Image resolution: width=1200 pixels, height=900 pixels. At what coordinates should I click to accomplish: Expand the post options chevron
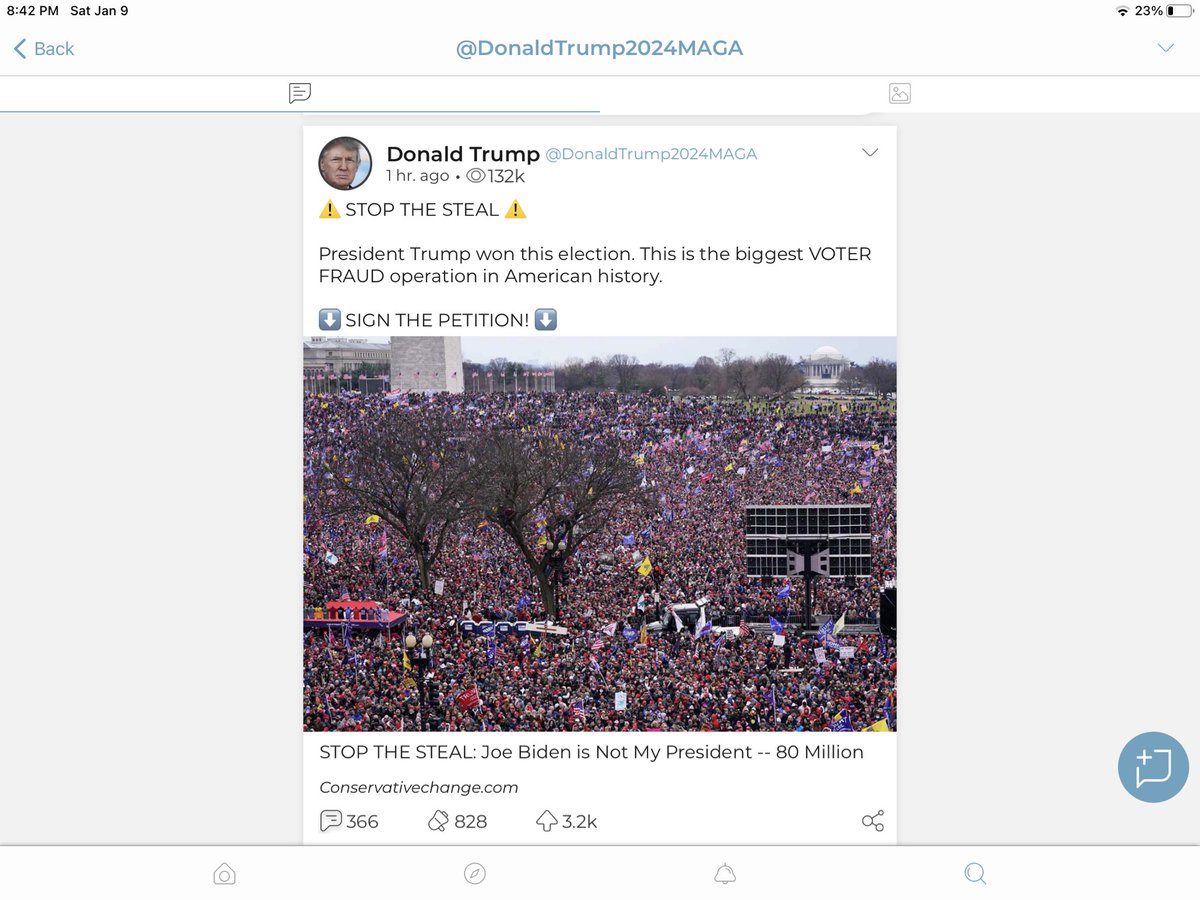[870, 153]
